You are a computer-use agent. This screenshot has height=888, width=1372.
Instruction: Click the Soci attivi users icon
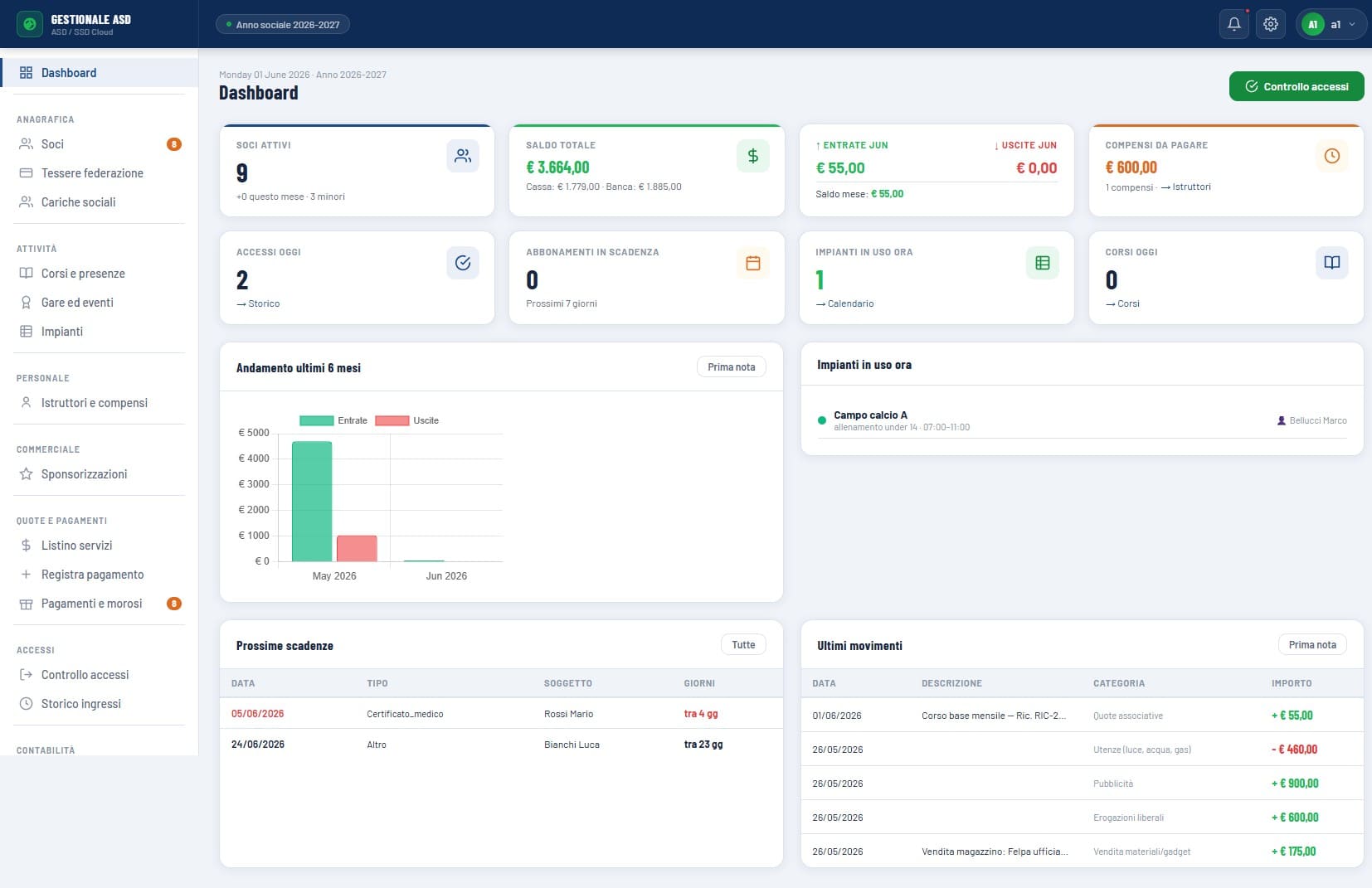point(463,156)
